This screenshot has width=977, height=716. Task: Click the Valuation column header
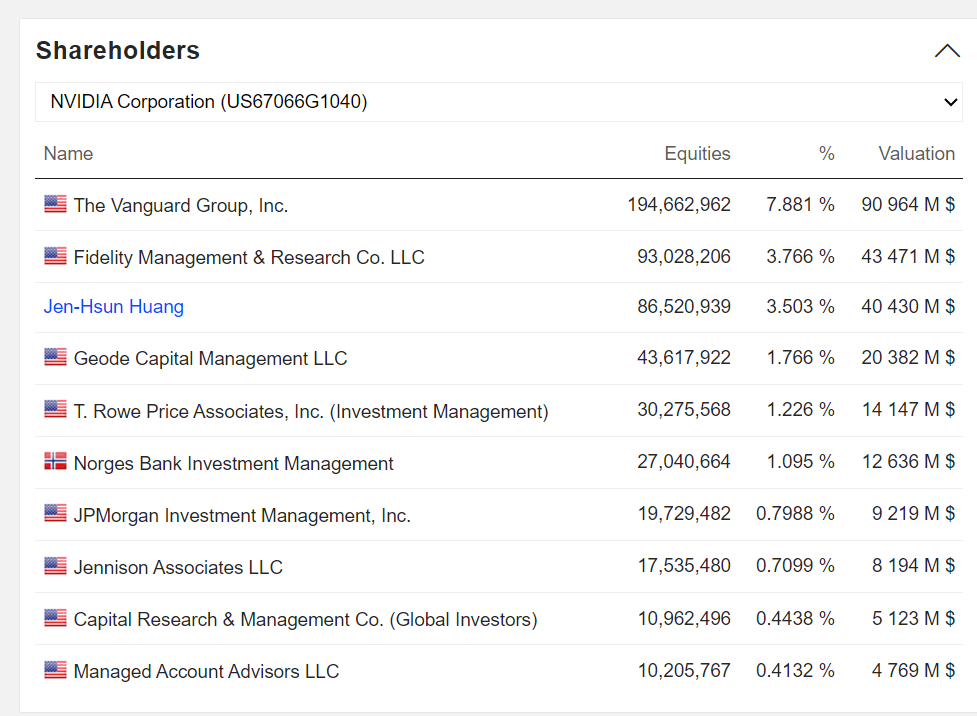[x=916, y=154]
